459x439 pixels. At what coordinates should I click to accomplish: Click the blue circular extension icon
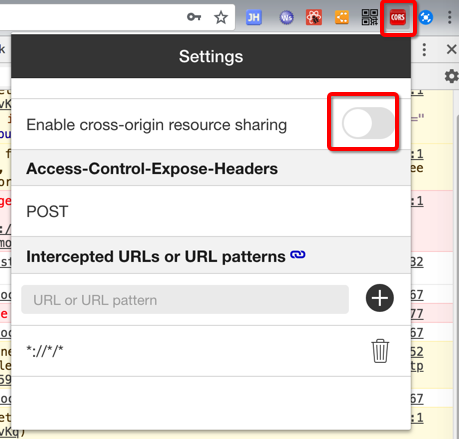[425, 17]
